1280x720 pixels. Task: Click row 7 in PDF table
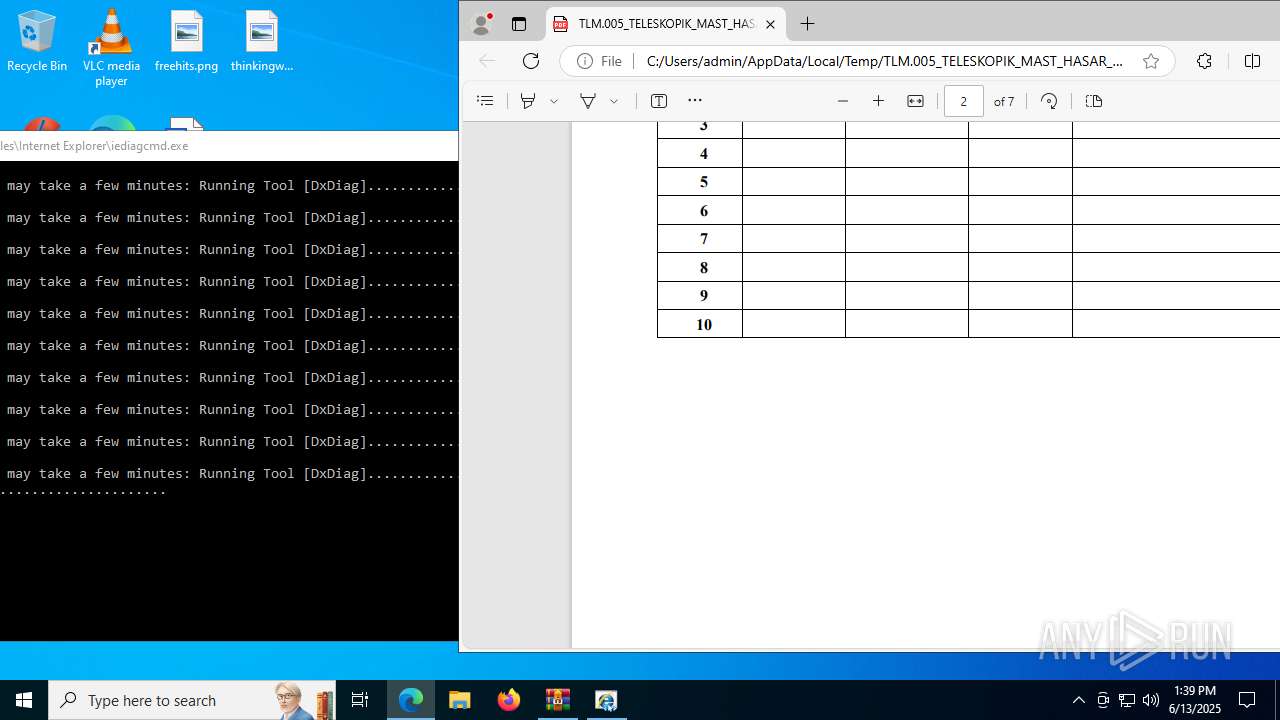(968, 238)
